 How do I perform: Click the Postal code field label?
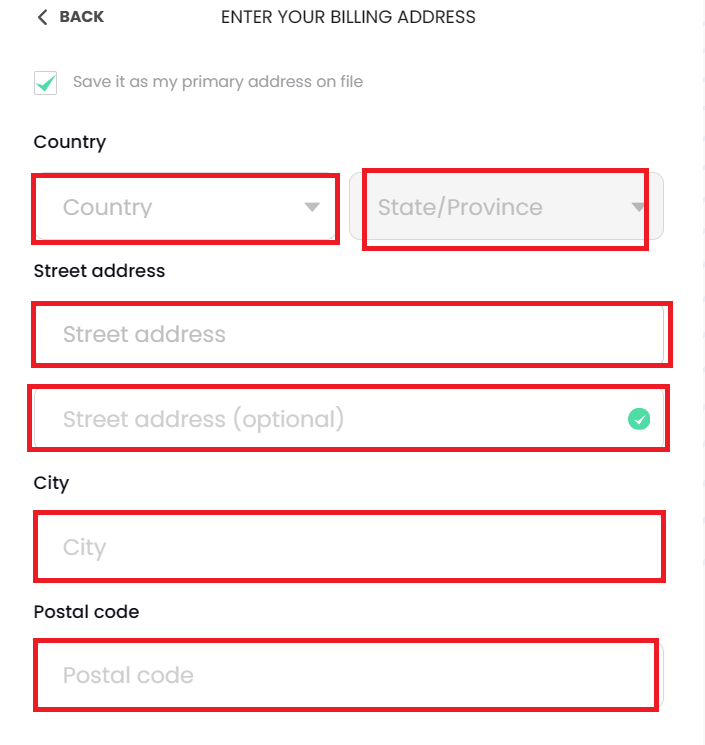pos(86,611)
